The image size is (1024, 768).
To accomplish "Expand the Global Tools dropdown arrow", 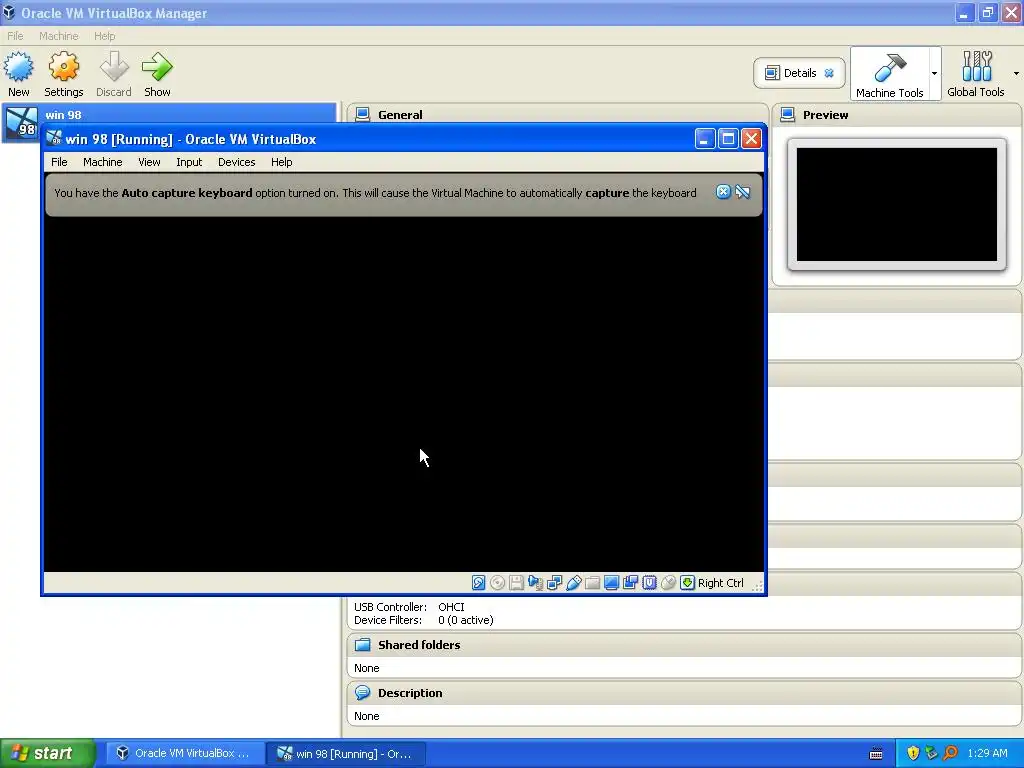I will coord(1016,73).
